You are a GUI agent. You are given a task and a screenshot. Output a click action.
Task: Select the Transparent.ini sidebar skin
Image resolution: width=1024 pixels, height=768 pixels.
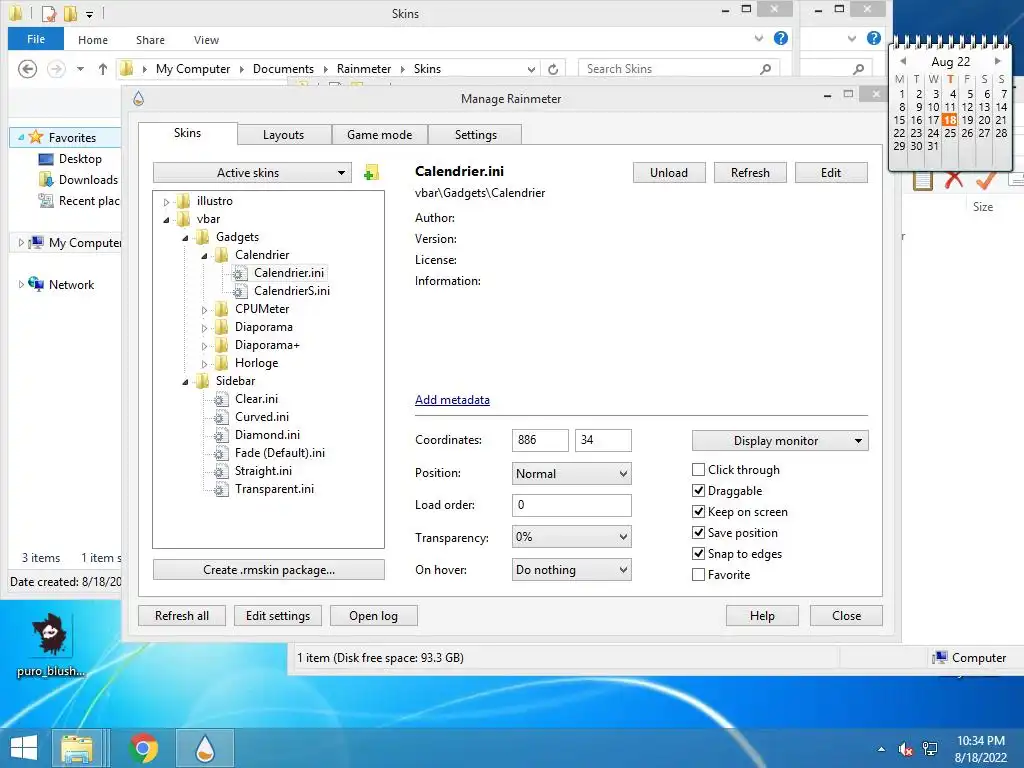pos(274,488)
